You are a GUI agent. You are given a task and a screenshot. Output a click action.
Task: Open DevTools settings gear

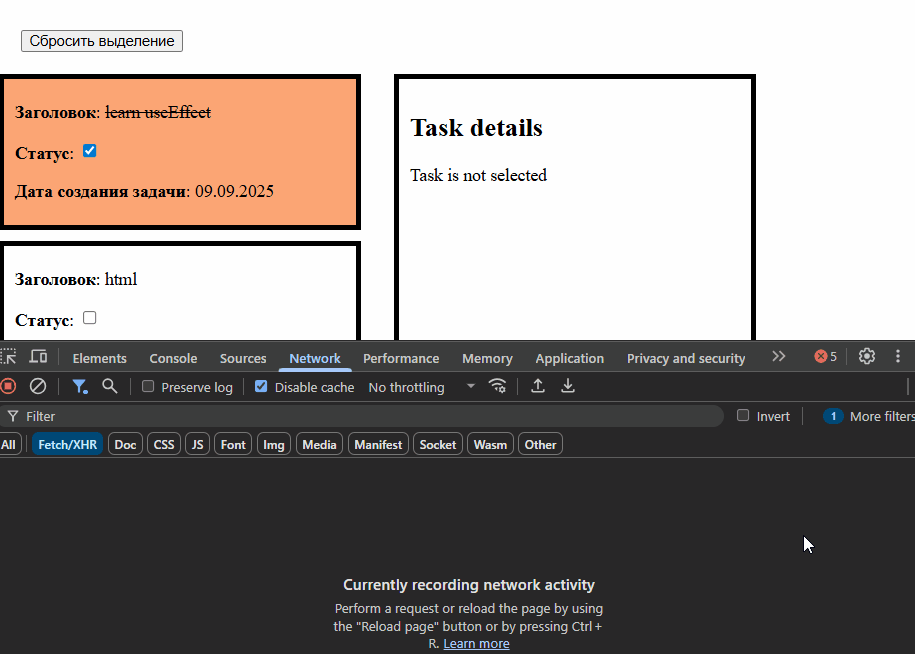coord(867,357)
